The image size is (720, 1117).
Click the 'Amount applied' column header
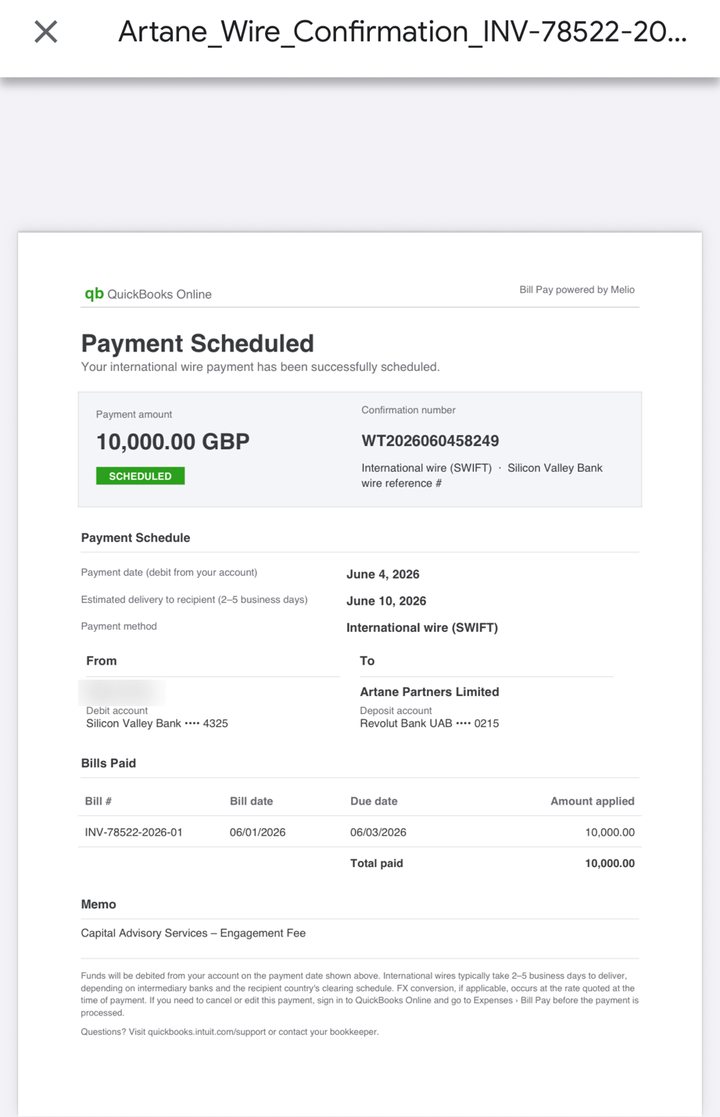(593, 801)
